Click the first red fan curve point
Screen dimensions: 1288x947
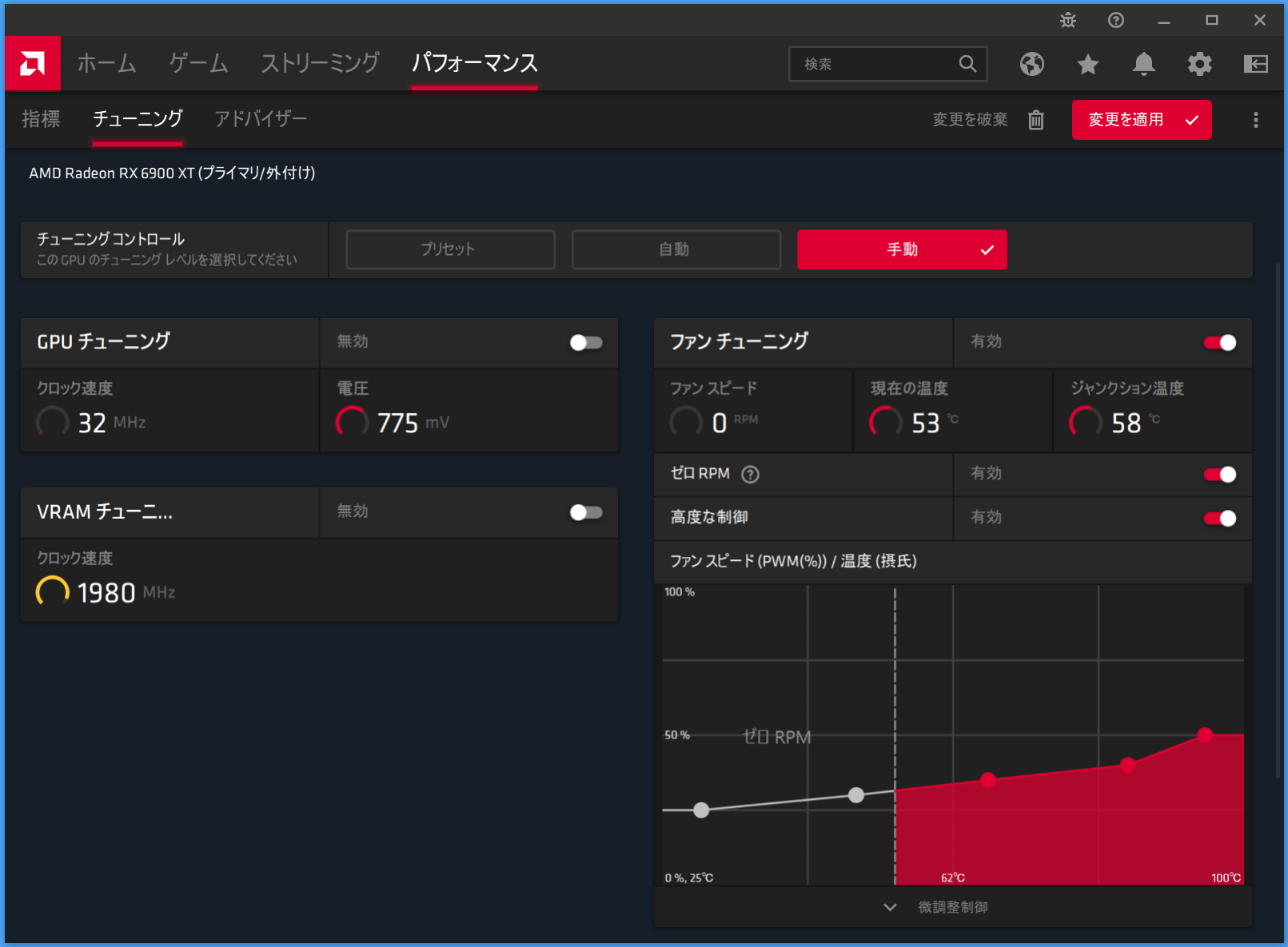coord(988,780)
